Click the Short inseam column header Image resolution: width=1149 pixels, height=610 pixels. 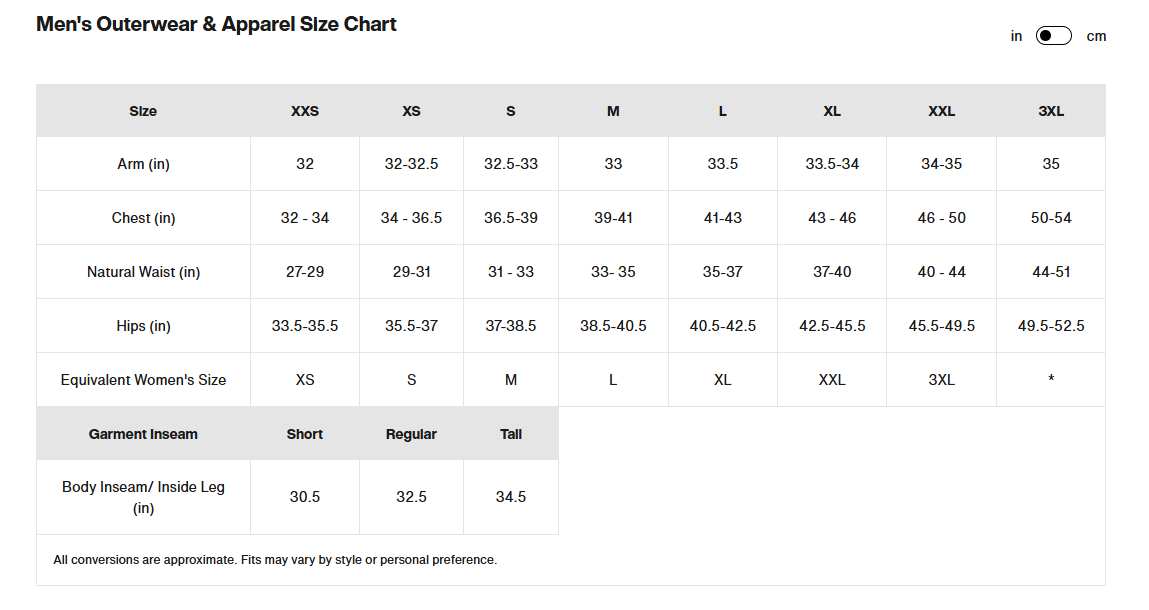point(305,434)
